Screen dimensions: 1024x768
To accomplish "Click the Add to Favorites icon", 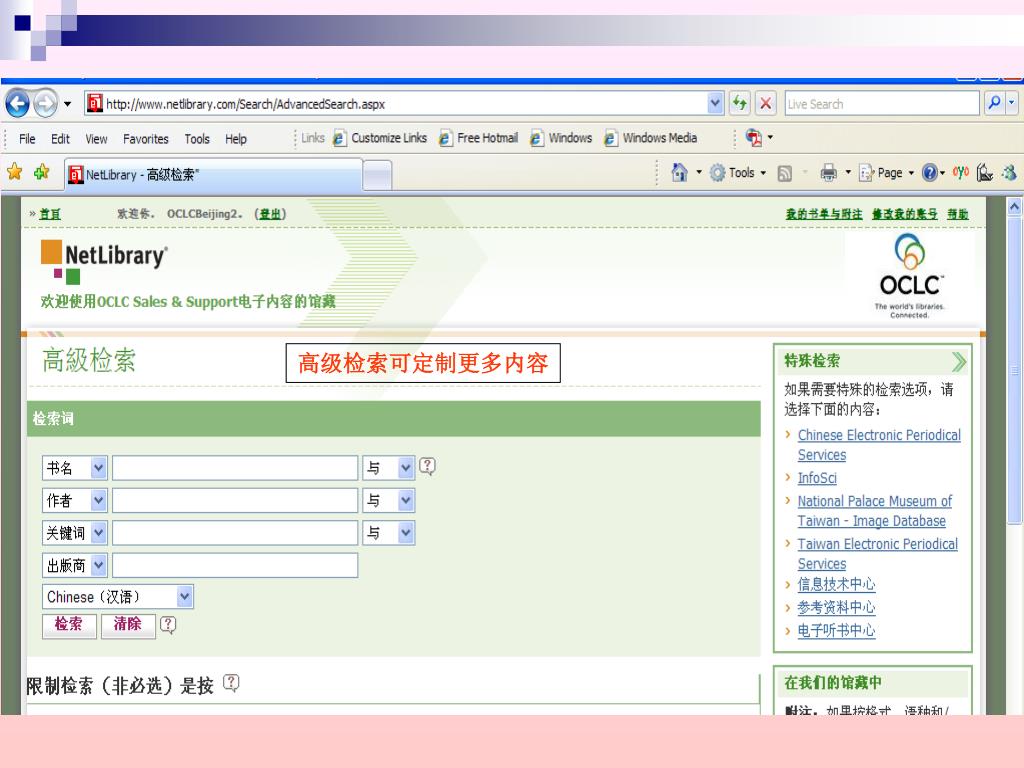I will point(42,172).
